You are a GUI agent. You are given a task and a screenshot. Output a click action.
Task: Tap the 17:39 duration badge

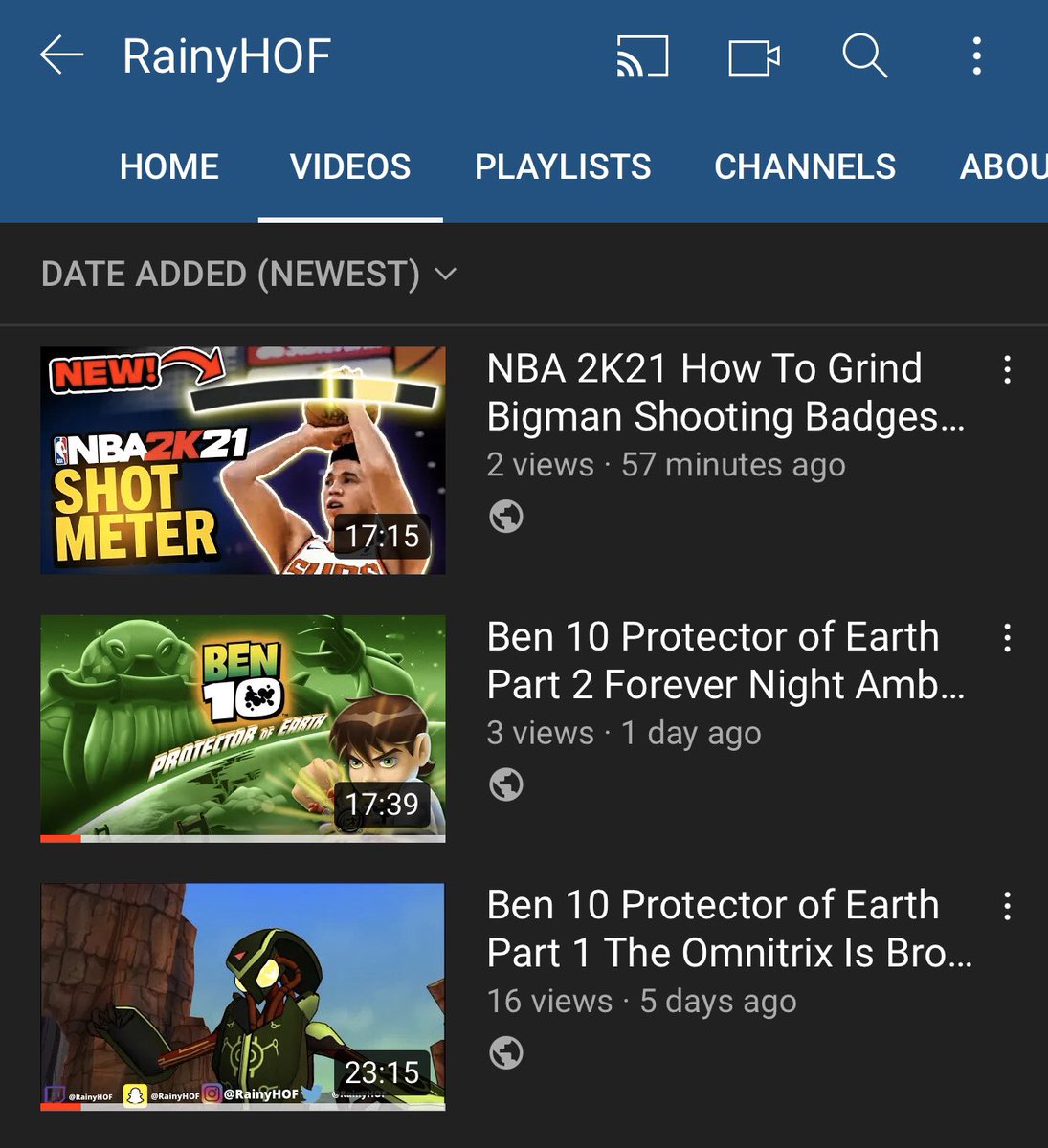pyautogui.click(x=382, y=804)
